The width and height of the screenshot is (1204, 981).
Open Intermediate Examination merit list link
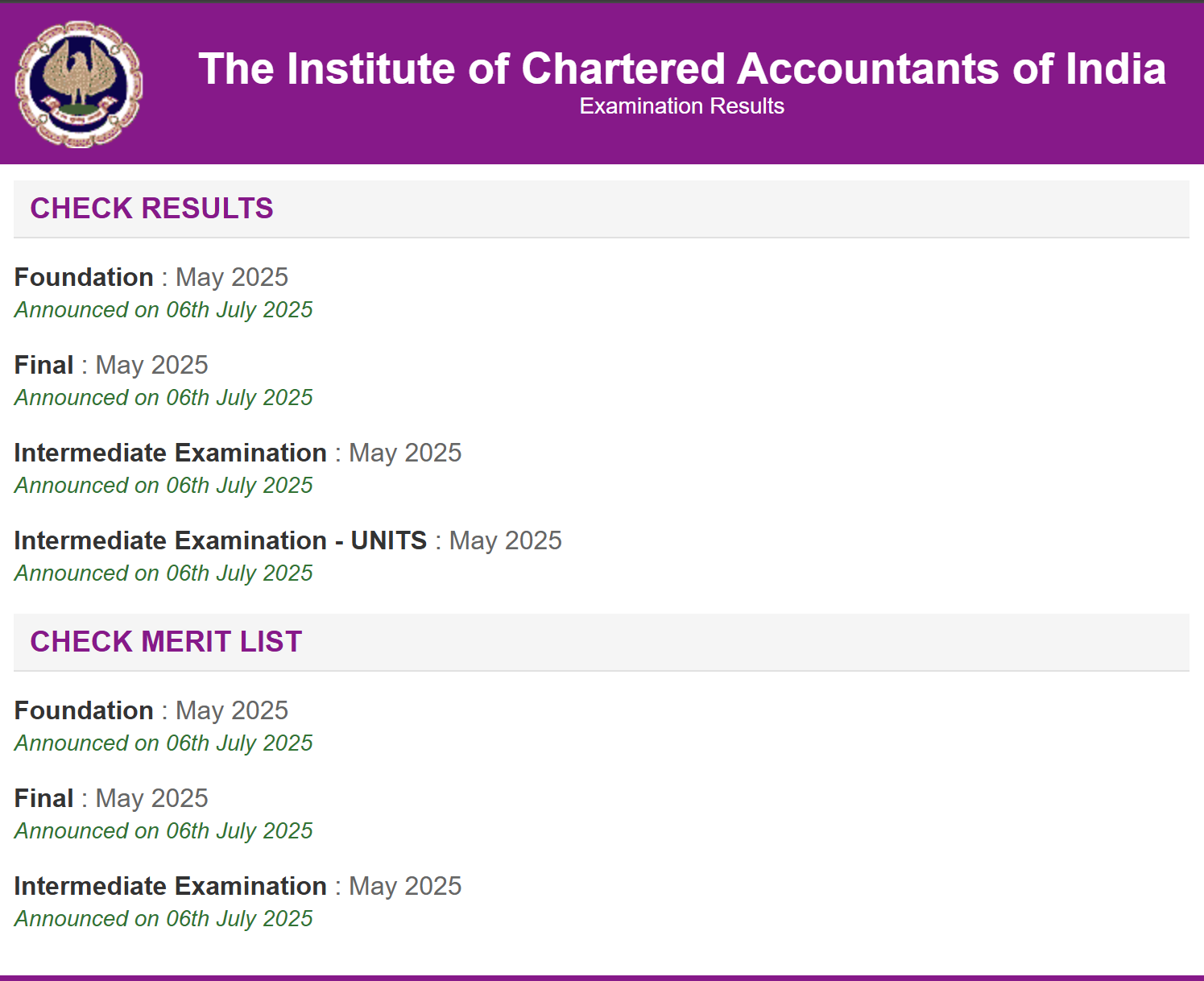pos(238,886)
